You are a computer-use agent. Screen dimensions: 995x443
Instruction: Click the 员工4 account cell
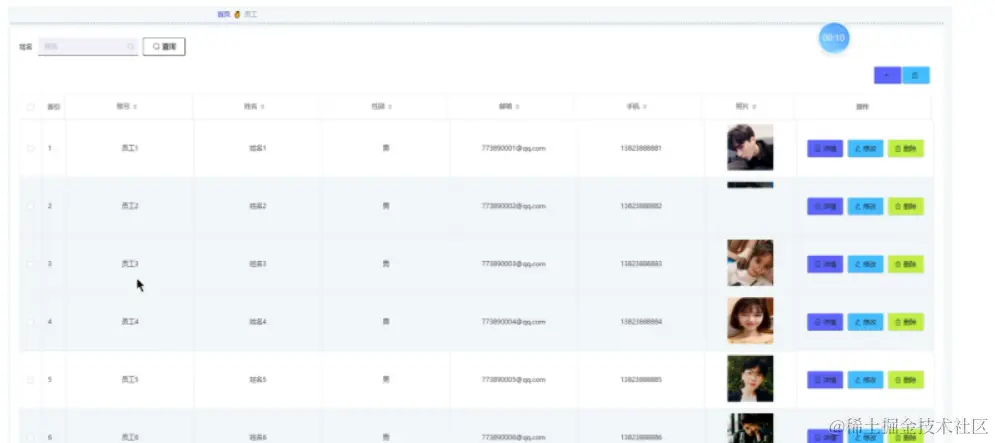pos(129,322)
